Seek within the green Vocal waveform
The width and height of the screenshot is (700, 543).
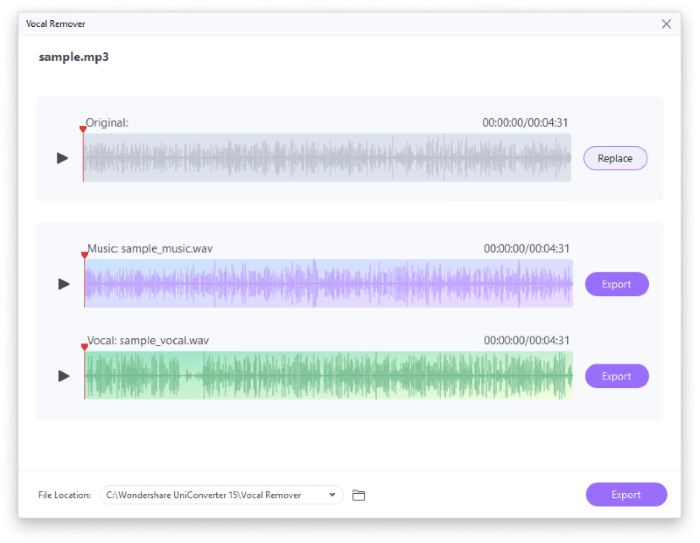coord(329,375)
